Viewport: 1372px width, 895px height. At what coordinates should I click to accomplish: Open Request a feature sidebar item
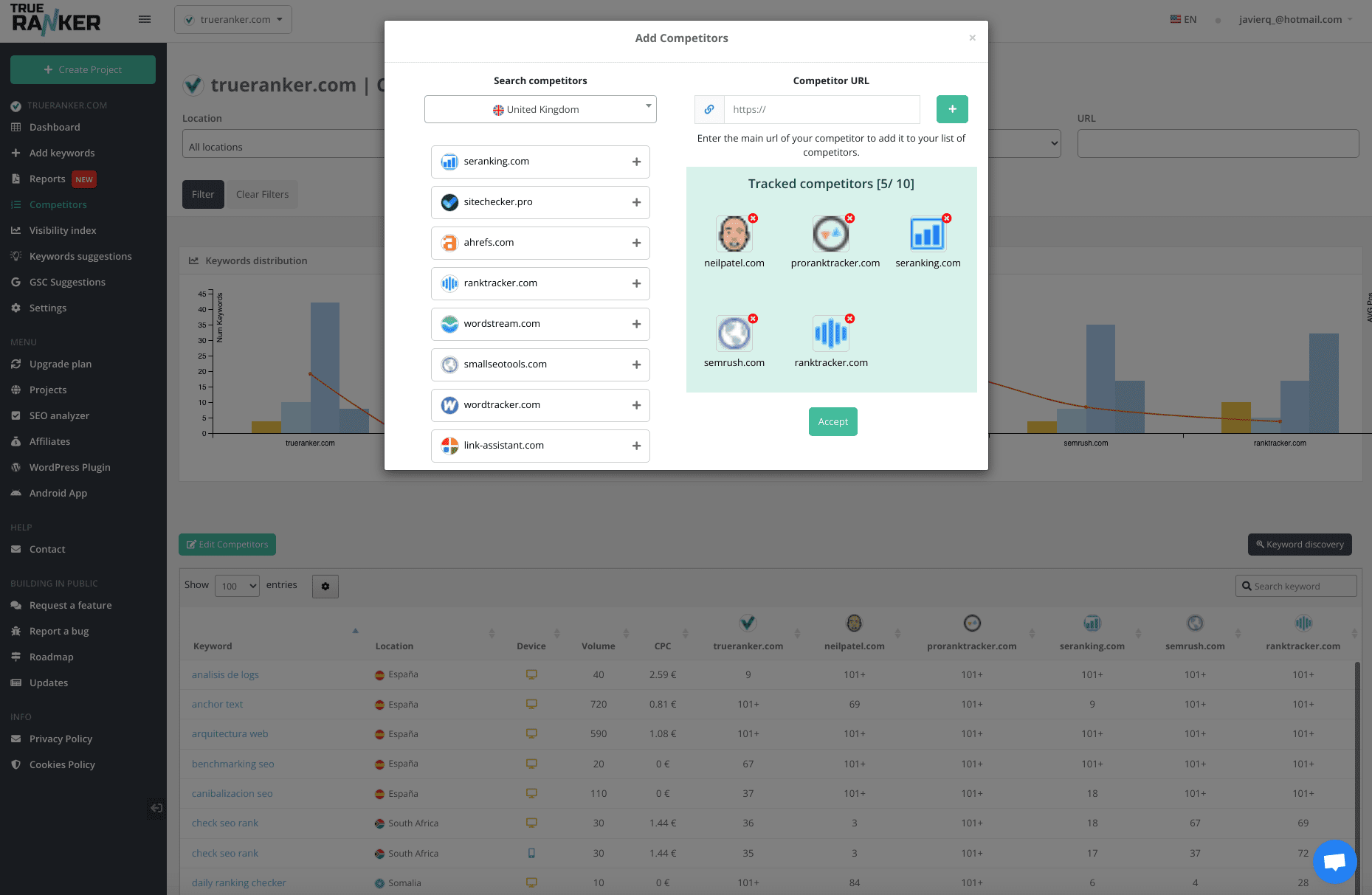point(71,605)
